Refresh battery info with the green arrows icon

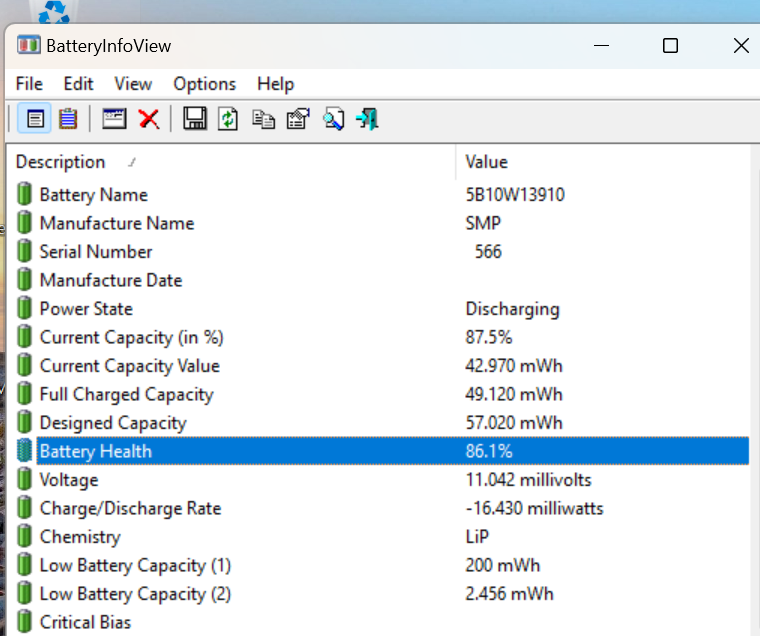[x=228, y=118]
